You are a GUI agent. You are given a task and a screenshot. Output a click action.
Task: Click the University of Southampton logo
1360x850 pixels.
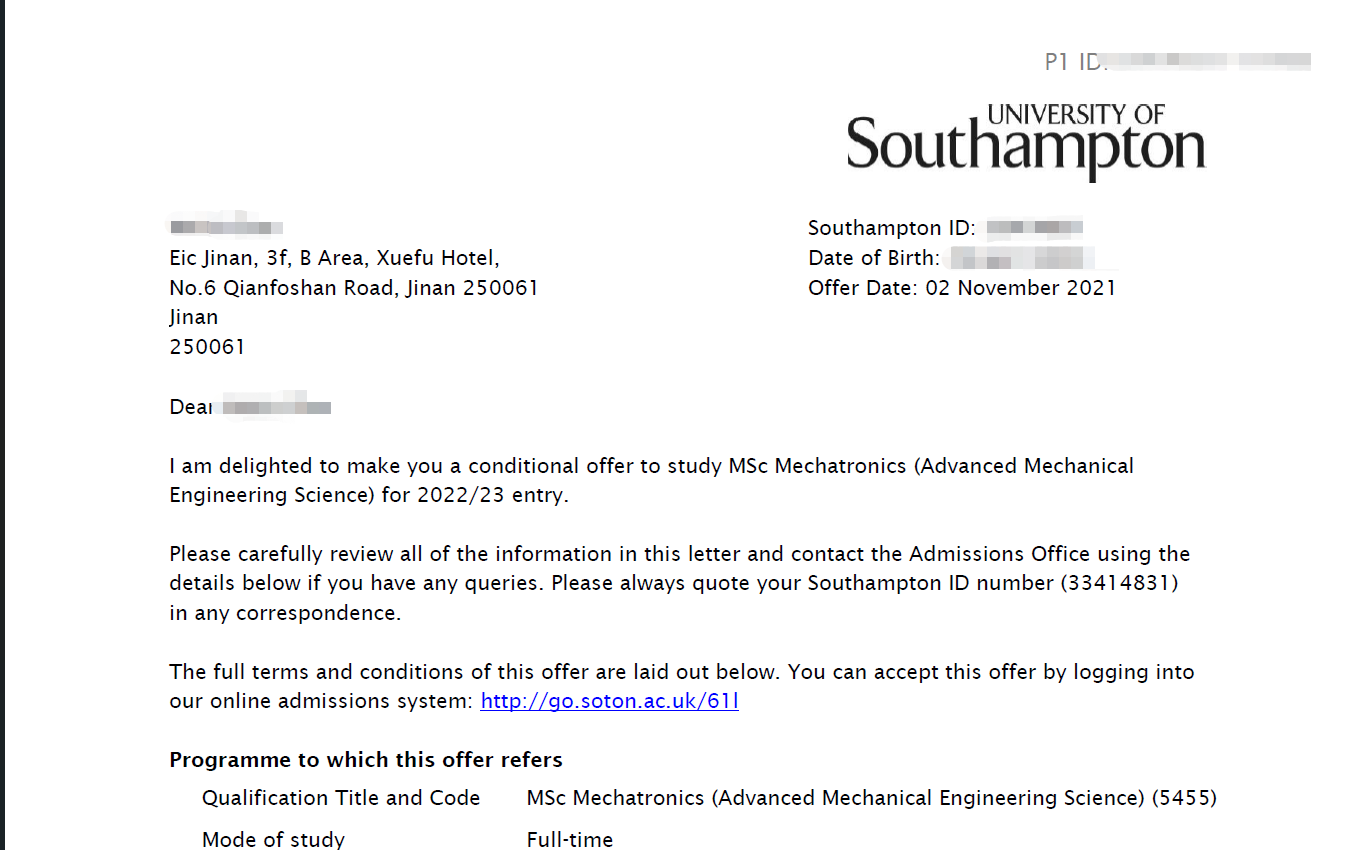point(1026,140)
